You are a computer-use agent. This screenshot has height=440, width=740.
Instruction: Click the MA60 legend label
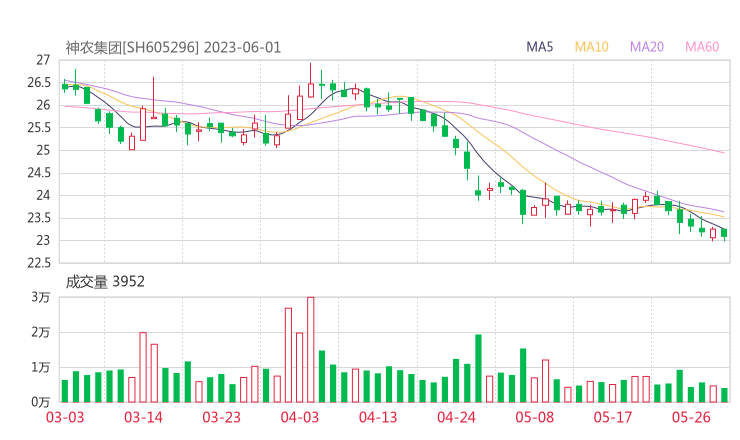tap(702, 47)
